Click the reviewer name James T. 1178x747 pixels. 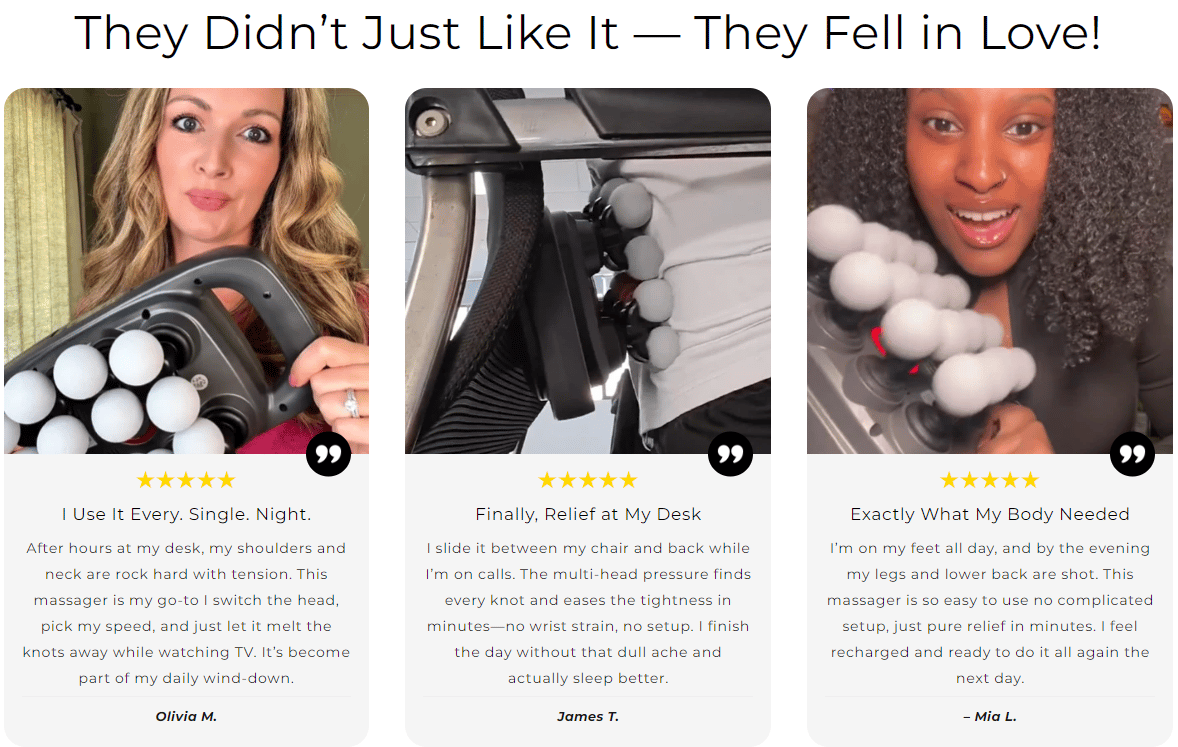[x=588, y=716]
